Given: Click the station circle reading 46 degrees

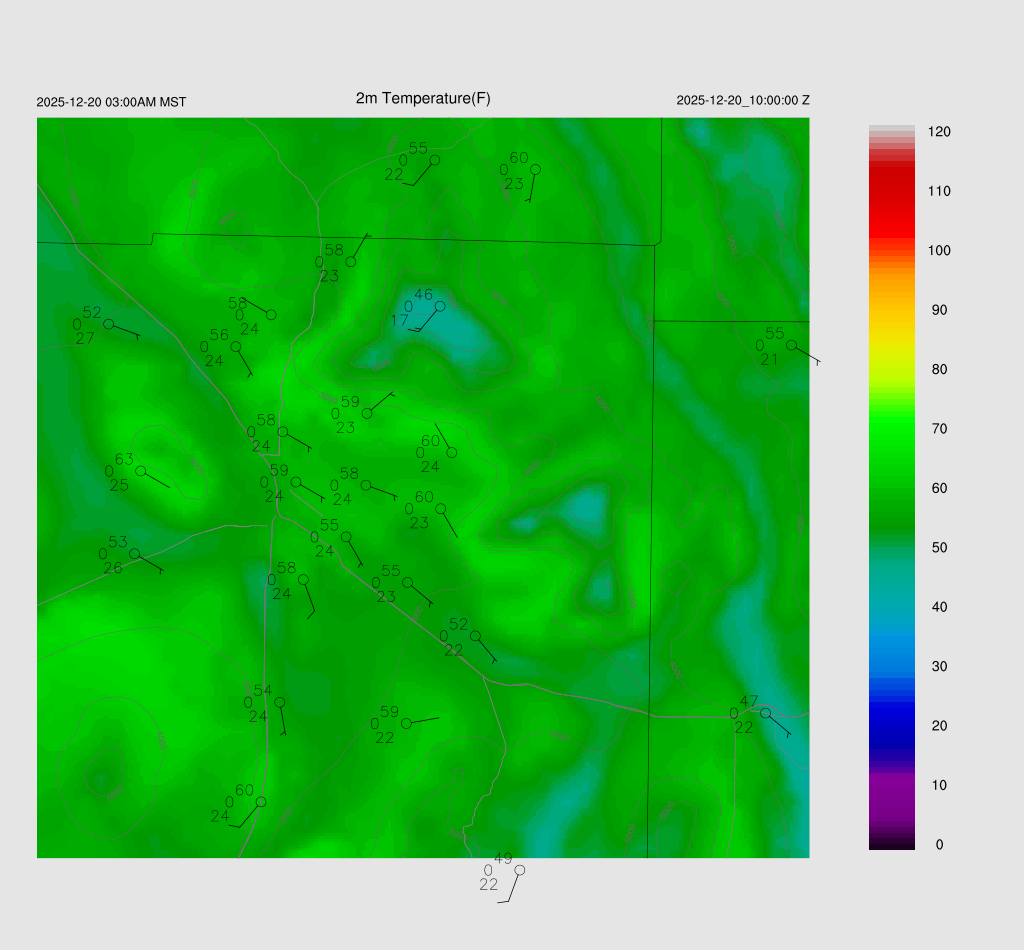Looking at the screenshot, I should [439, 307].
